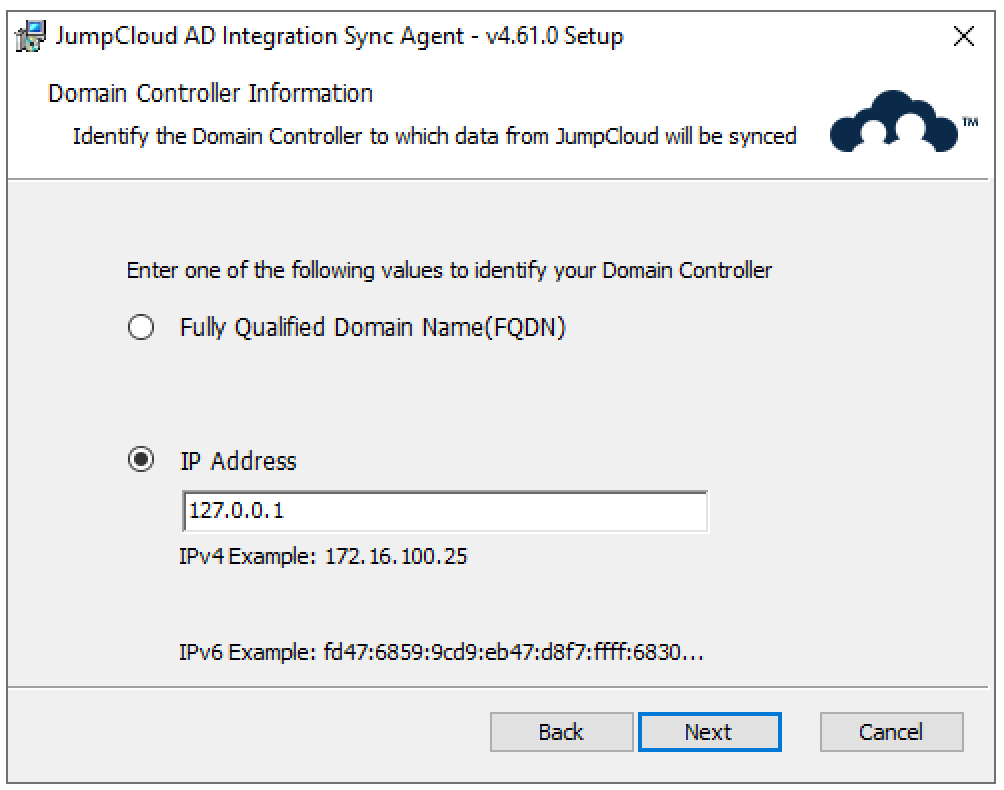Close the JumpCloud Setup window
1004x790 pixels.
pos(963,37)
